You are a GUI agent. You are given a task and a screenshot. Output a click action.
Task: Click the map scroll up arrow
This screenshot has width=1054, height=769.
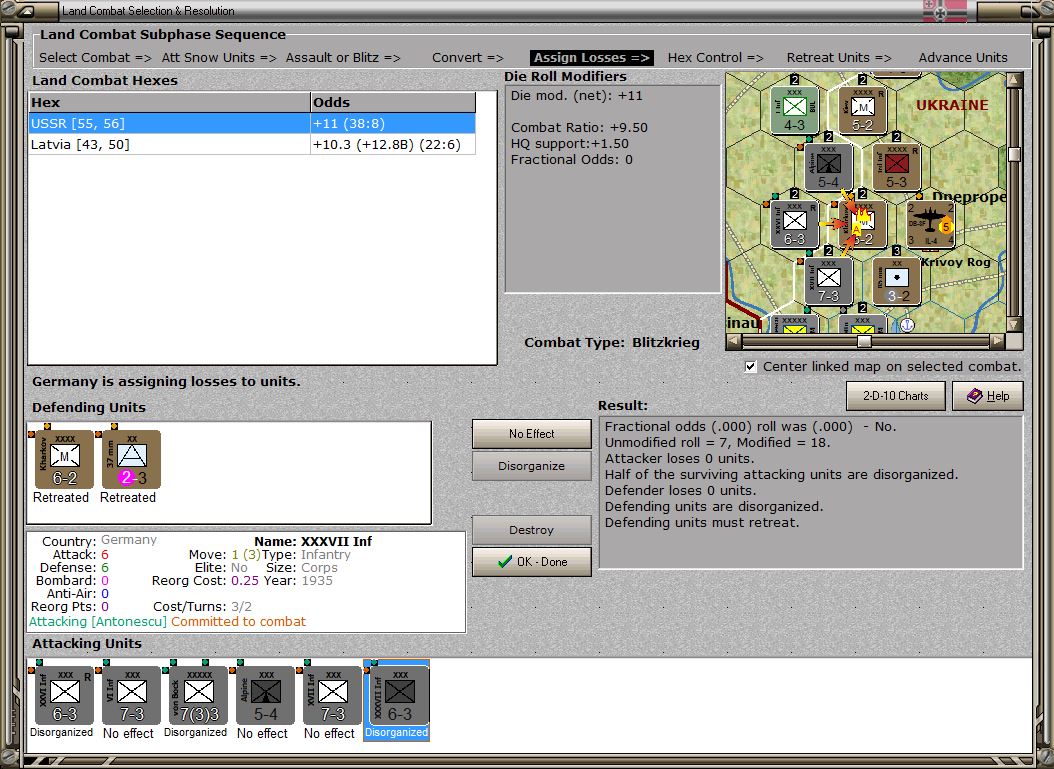click(1014, 80)
